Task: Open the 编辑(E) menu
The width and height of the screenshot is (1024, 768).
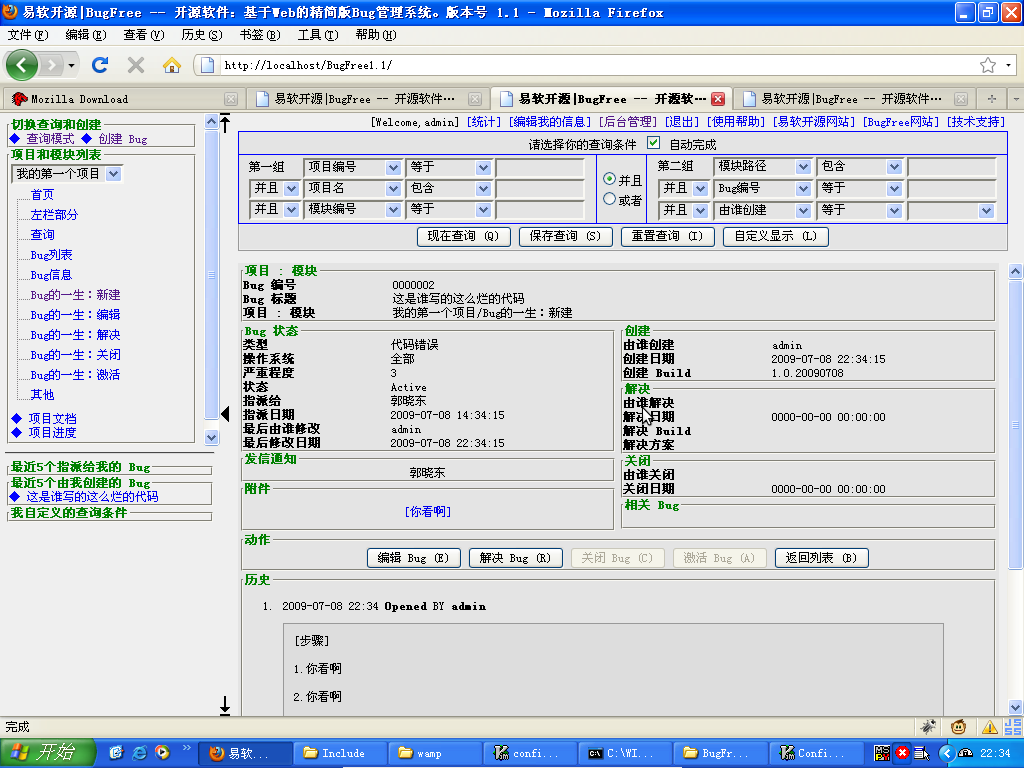Action: tap(86, 35)
